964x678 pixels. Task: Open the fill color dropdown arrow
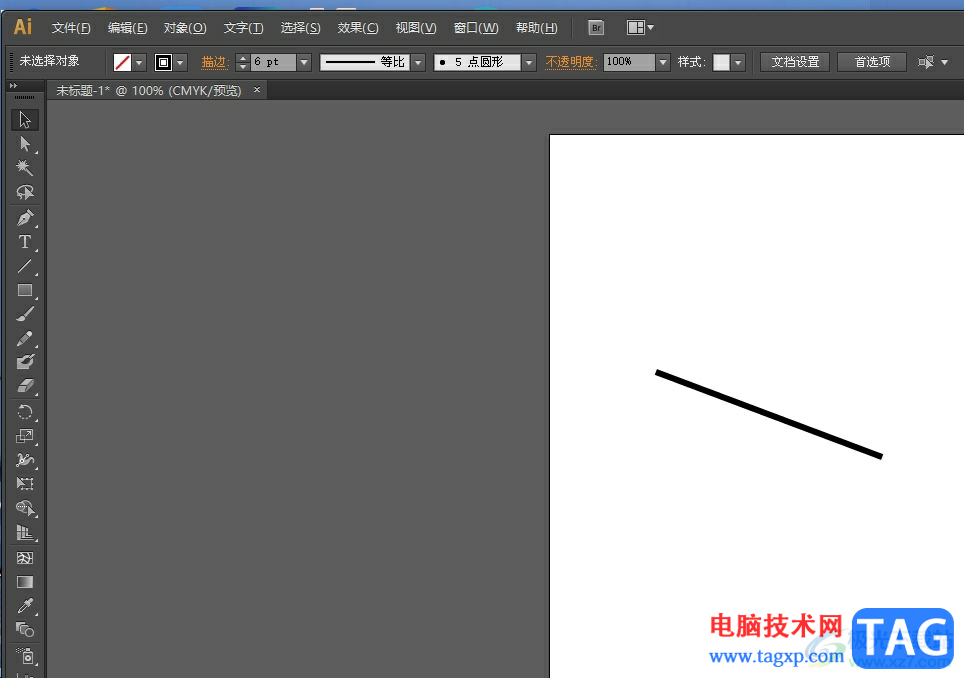coord(140,62)
